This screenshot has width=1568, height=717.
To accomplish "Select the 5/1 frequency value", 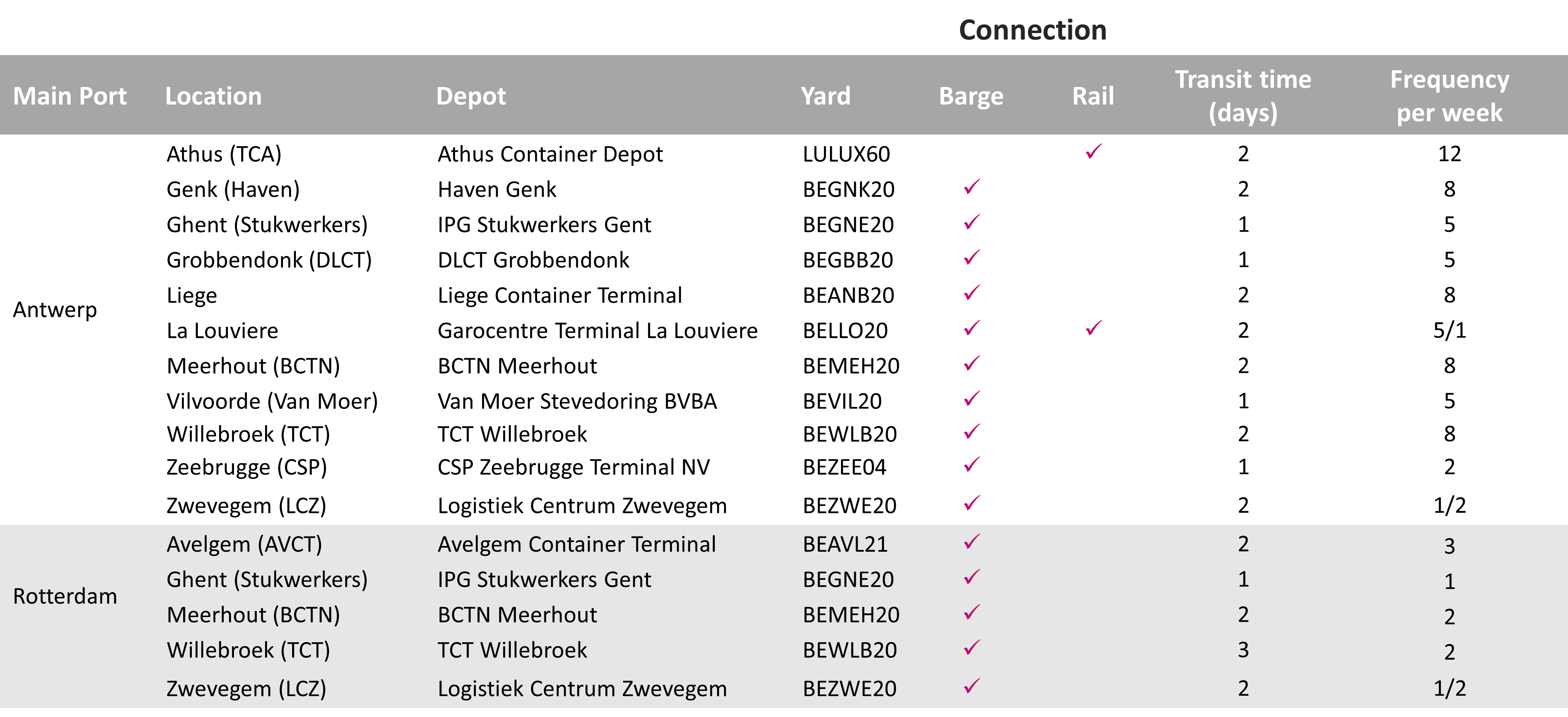I will 1449,331.
